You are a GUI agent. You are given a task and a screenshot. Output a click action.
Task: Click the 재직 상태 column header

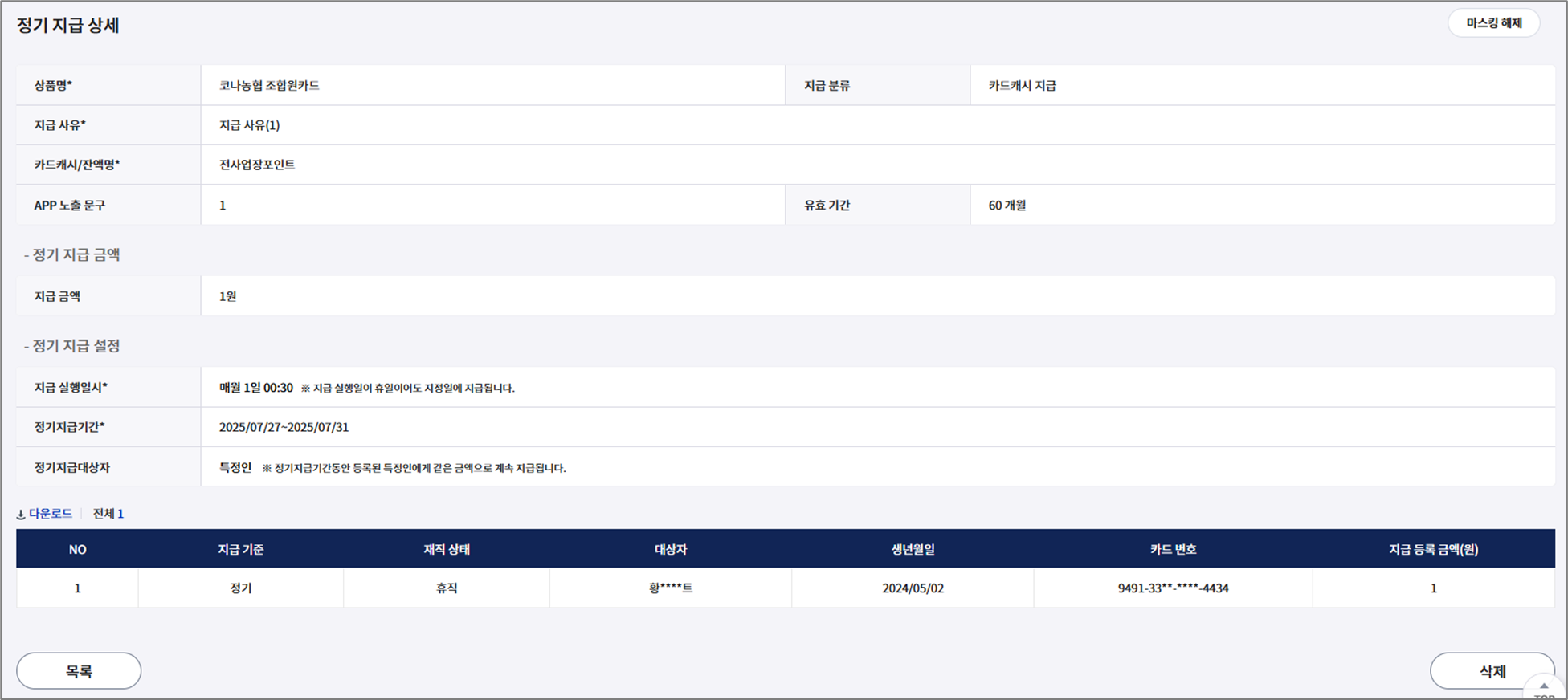coord(447,550)
